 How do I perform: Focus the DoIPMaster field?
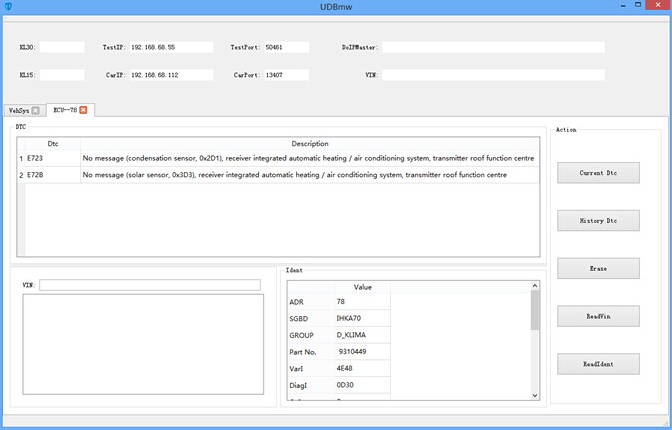coord(493,47)
